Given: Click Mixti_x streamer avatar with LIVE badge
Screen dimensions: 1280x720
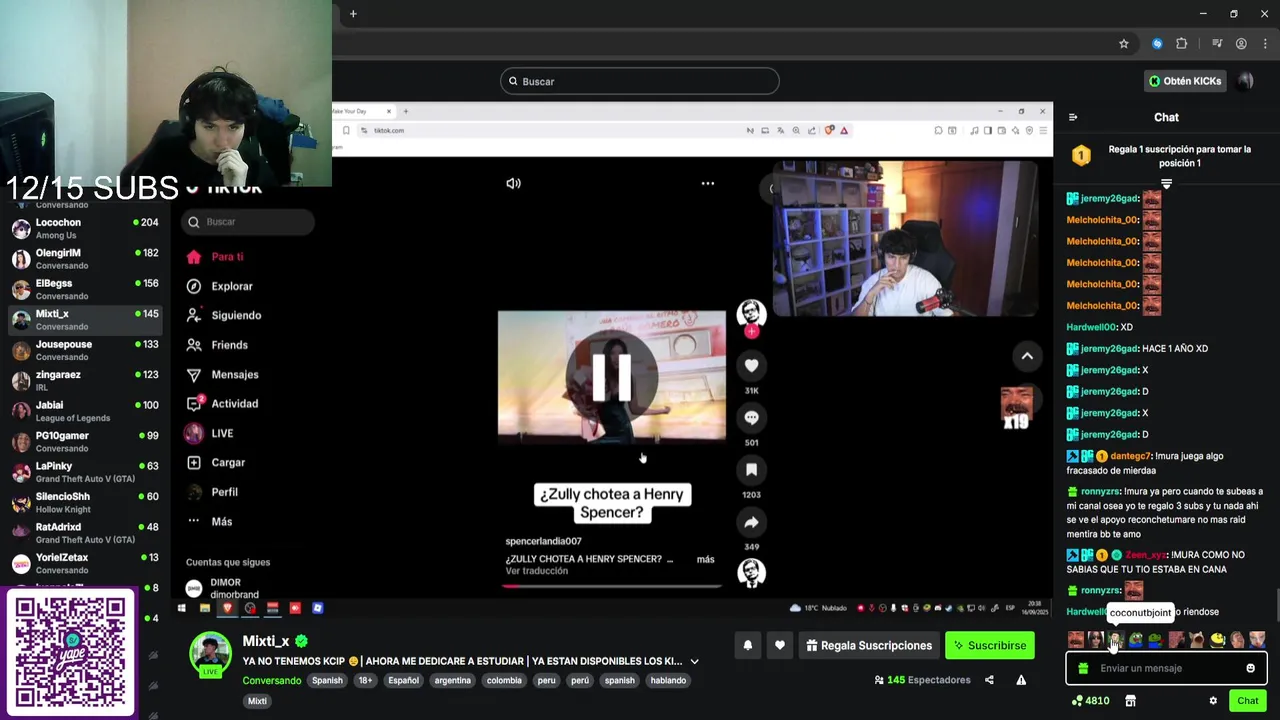Looking at the screenshot, I should [x=211, y=654].
